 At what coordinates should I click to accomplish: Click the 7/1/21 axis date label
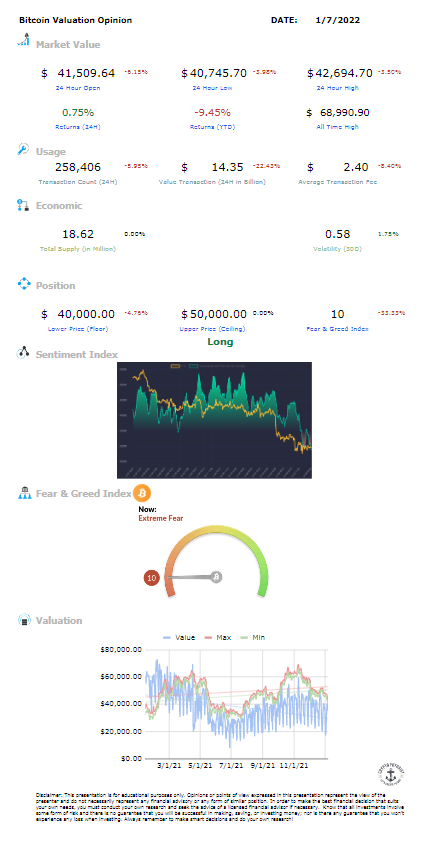click(232, 765)
